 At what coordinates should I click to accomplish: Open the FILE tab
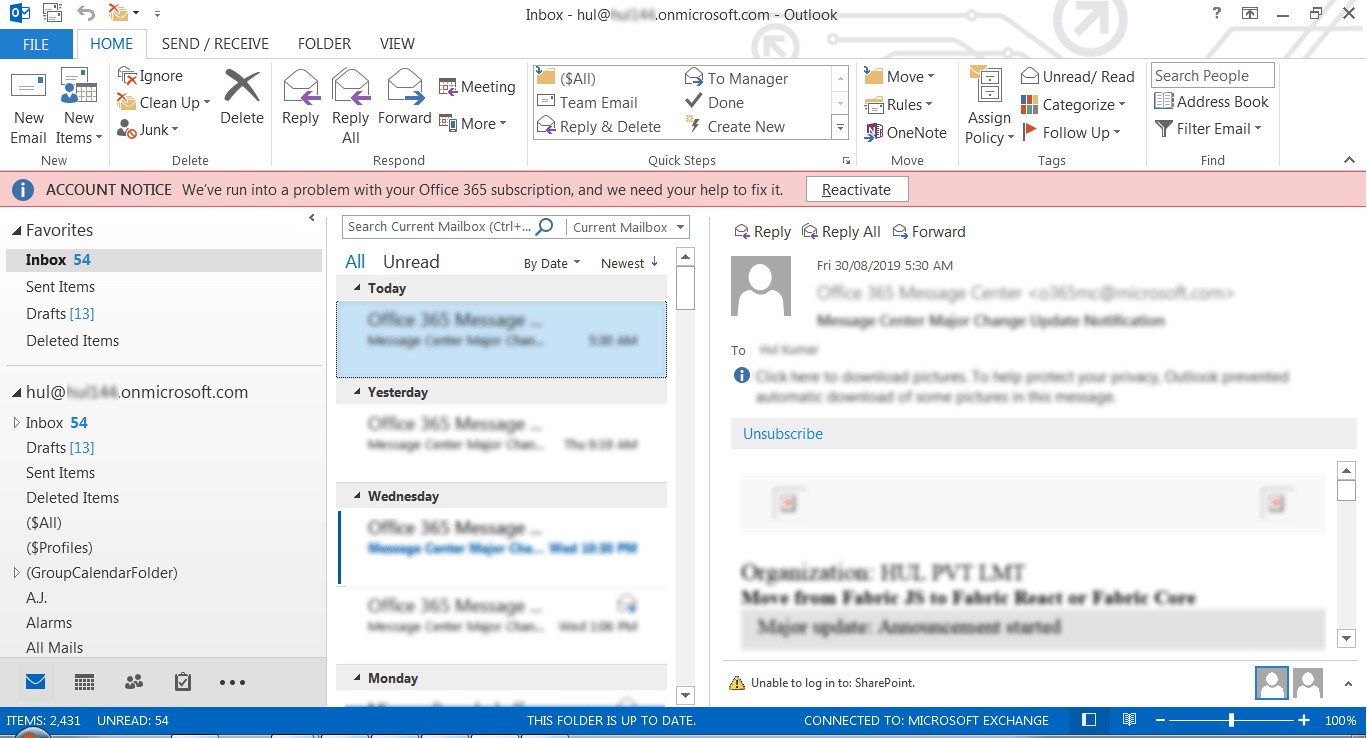pos(36,44)
